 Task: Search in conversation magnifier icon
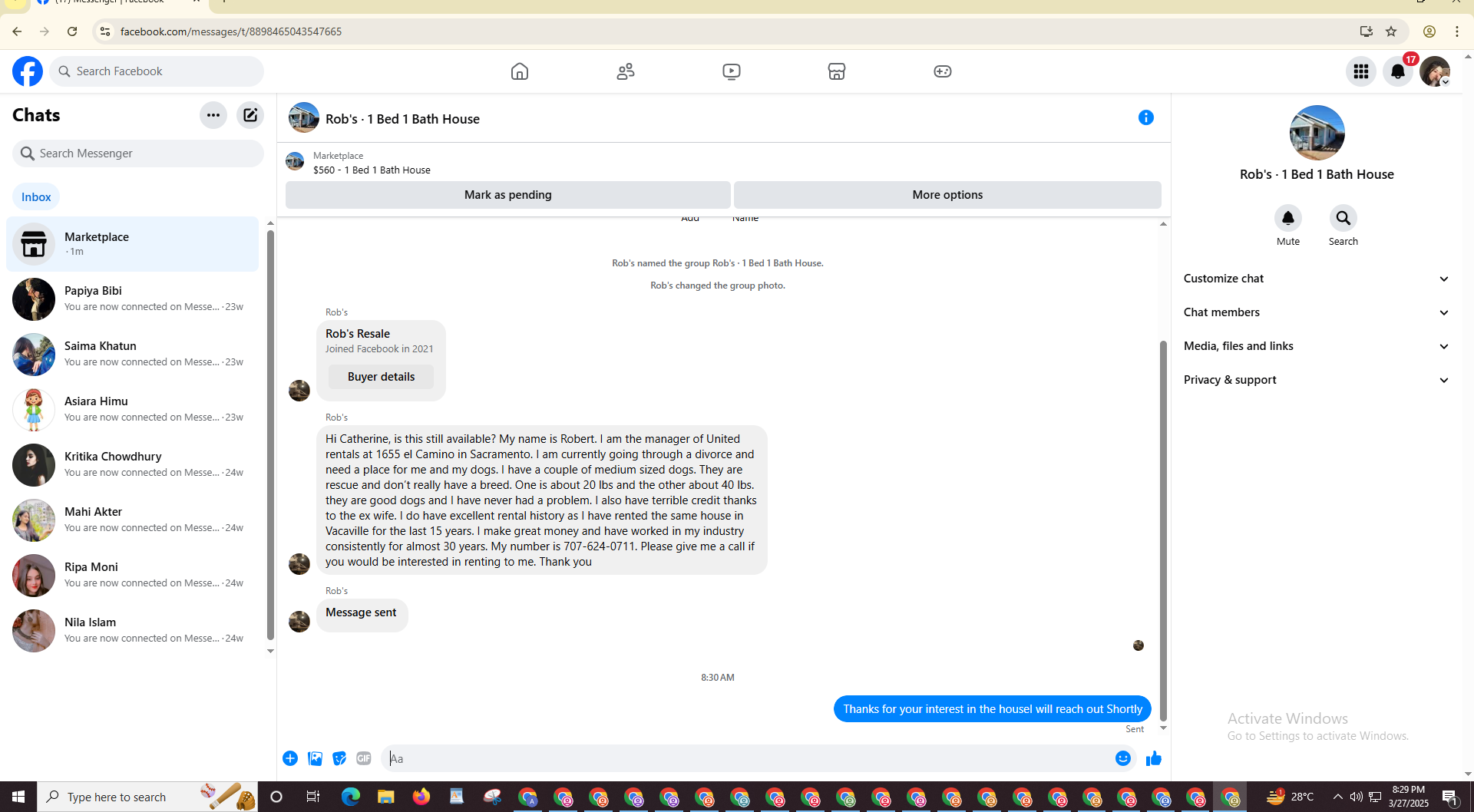(1343, 218)
